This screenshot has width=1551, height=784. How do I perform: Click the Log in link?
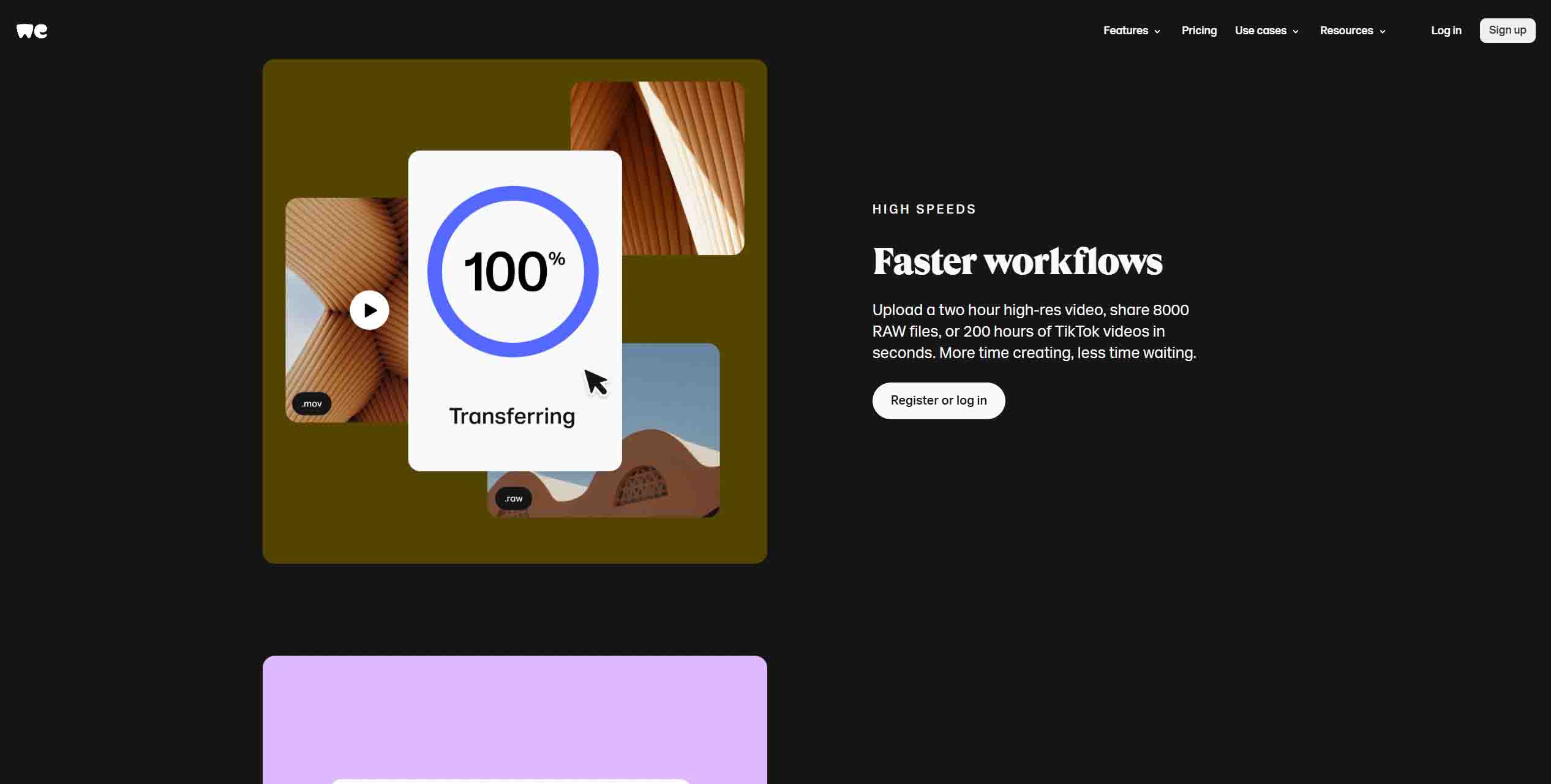coord(1446,31)
